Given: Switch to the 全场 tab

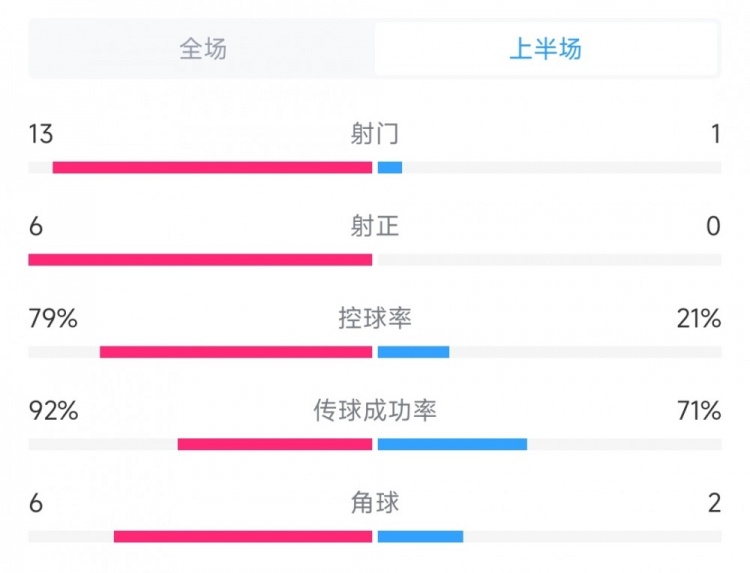Looking at the screenshot, I should click(203, 49).
